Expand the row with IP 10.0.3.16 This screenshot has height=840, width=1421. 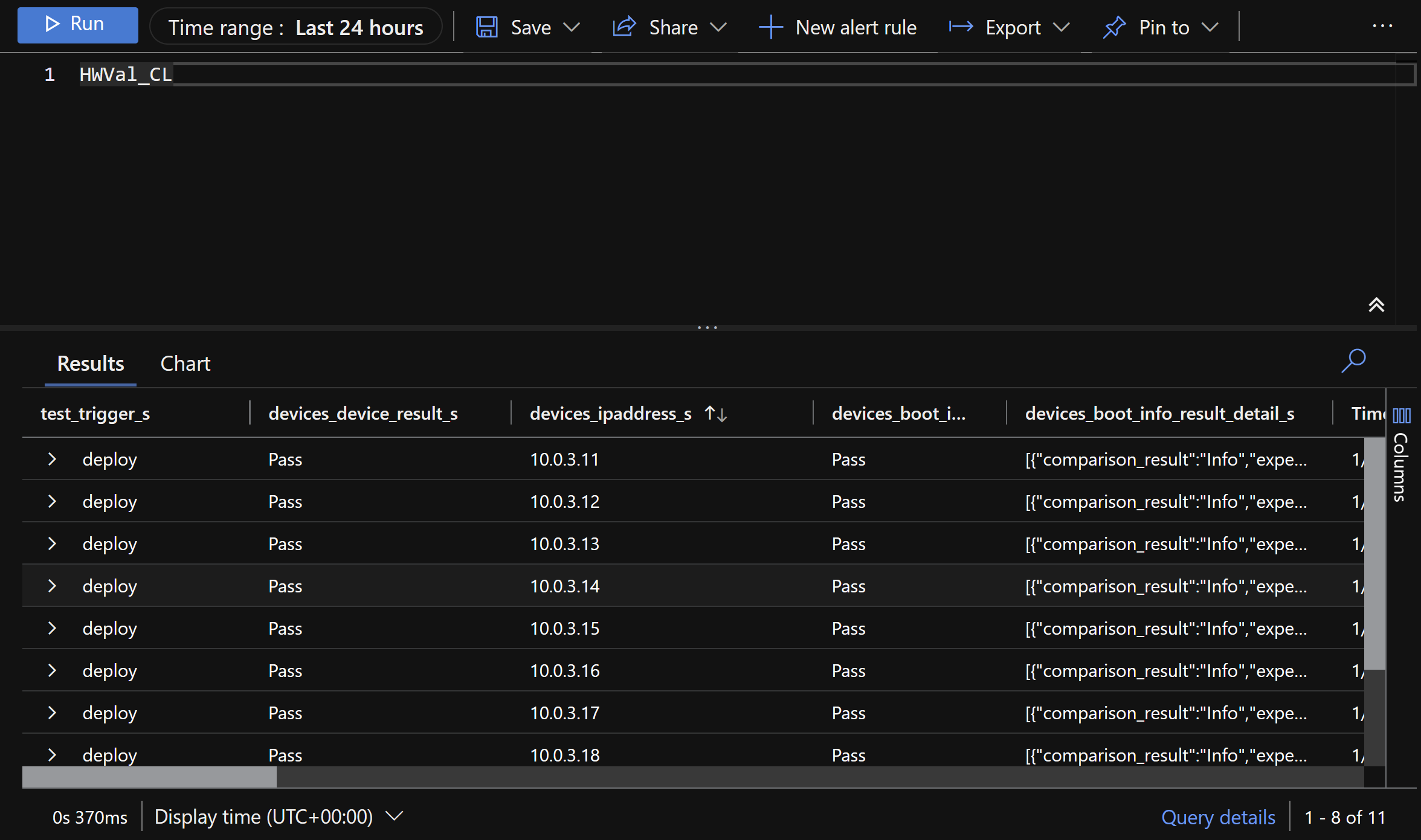[52, 670]
